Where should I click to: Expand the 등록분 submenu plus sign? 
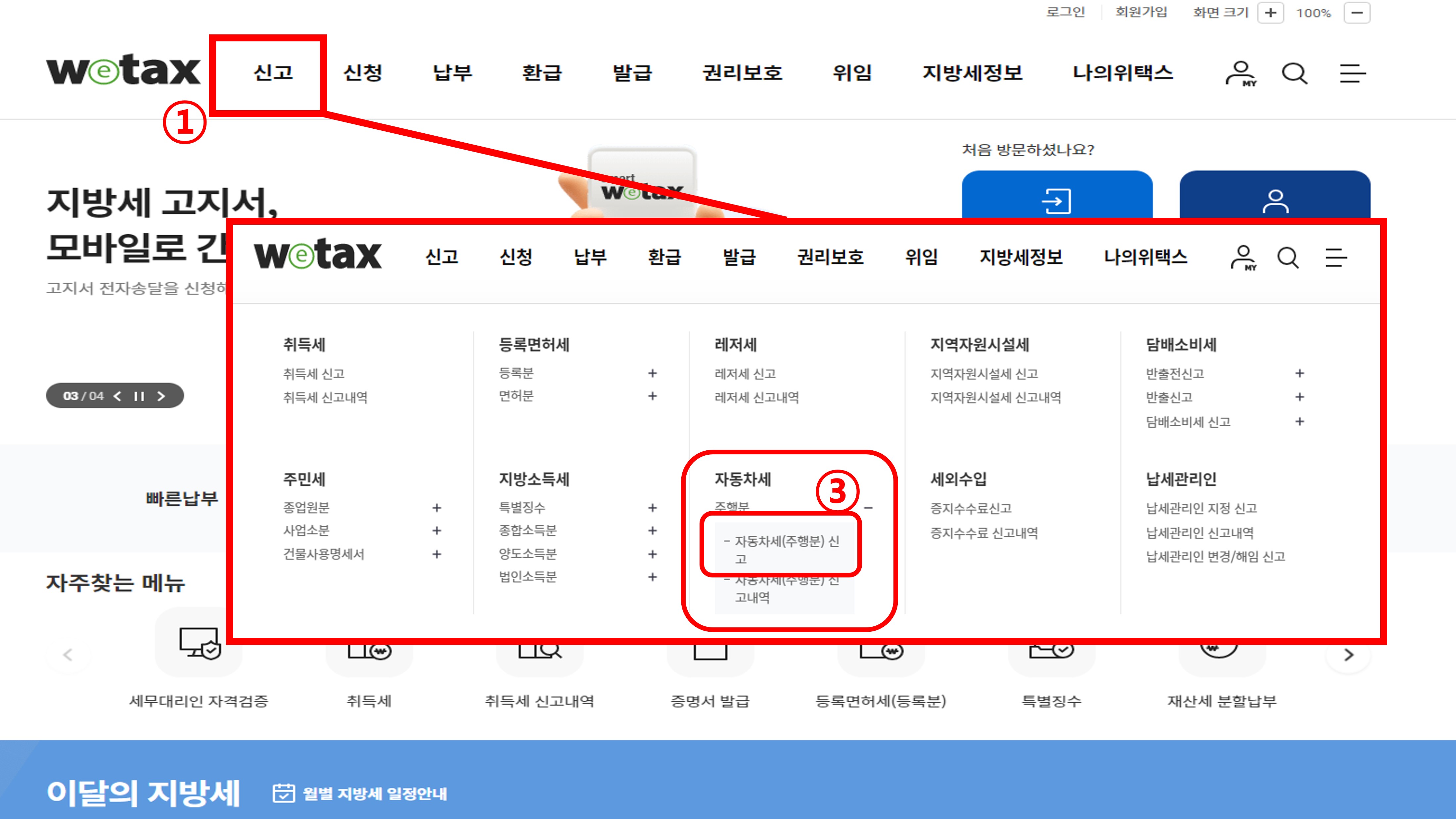pos(653,373)
